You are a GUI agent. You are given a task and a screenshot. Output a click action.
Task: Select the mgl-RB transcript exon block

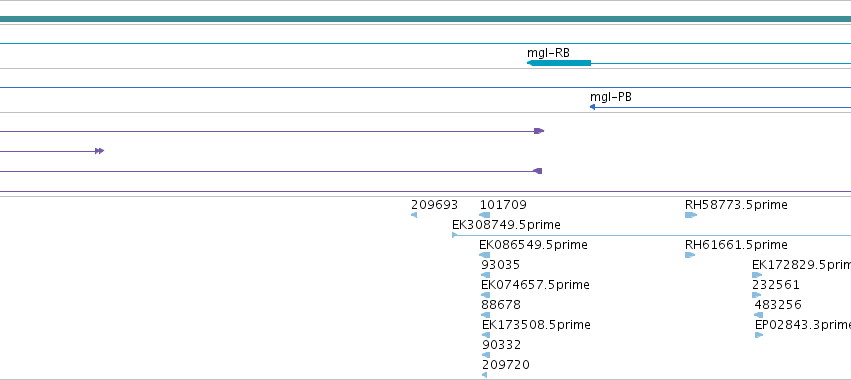[559, 63]
